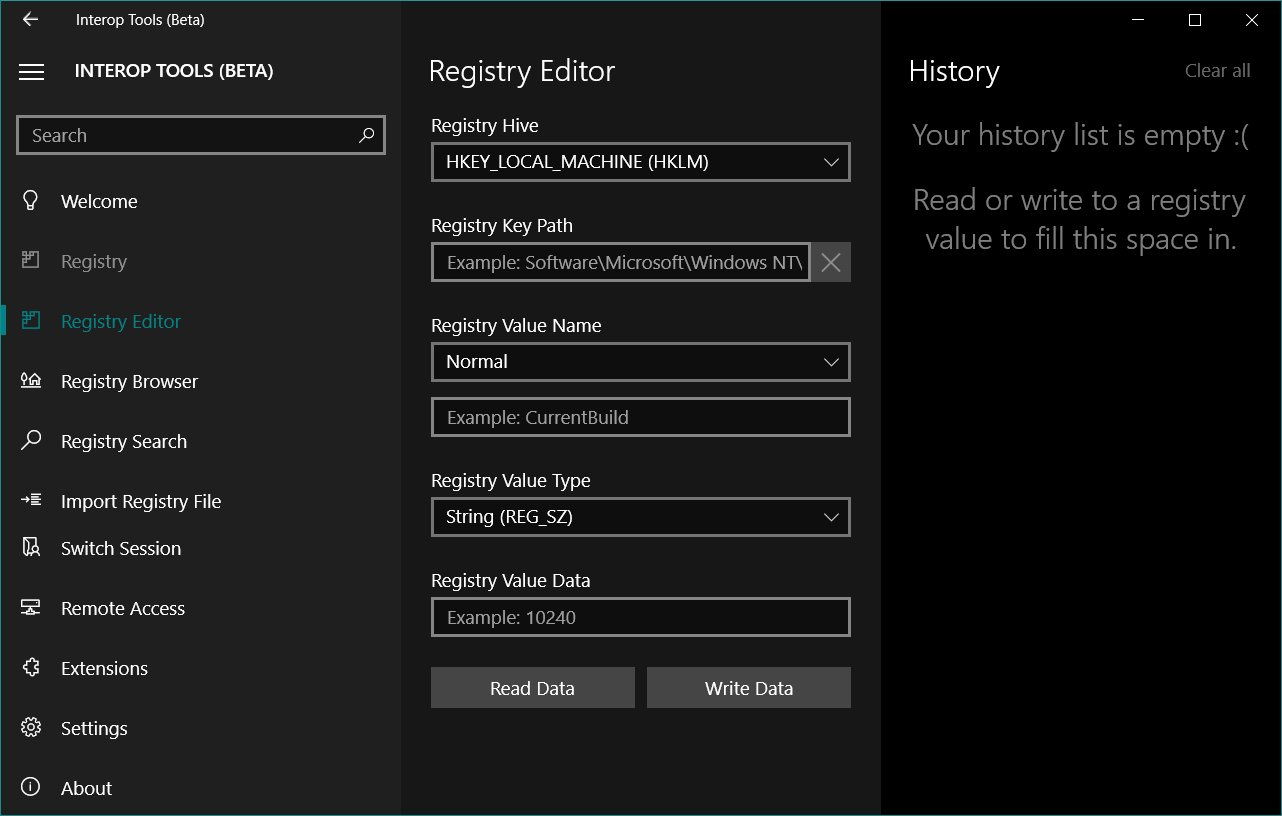Click the search magnifier icon in sidebar
Image resolution: width=1282 pixels, height=816 pixels.
366,135
